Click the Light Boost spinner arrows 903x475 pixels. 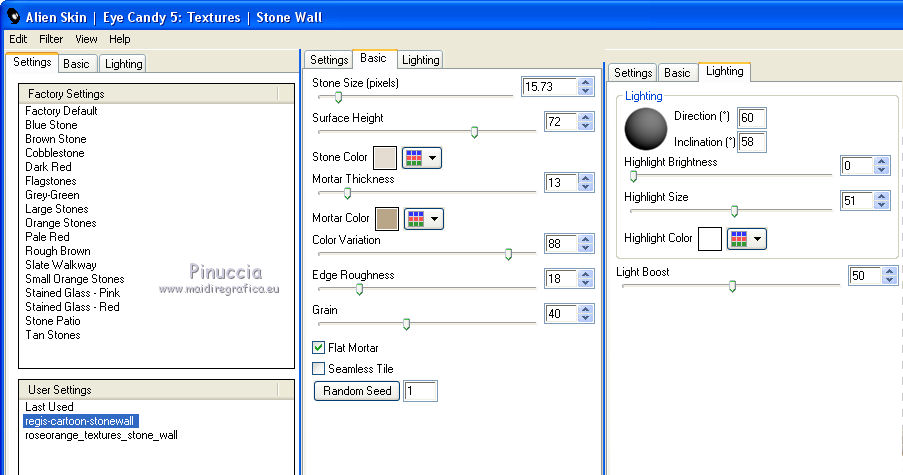click(x=890, y=275)
